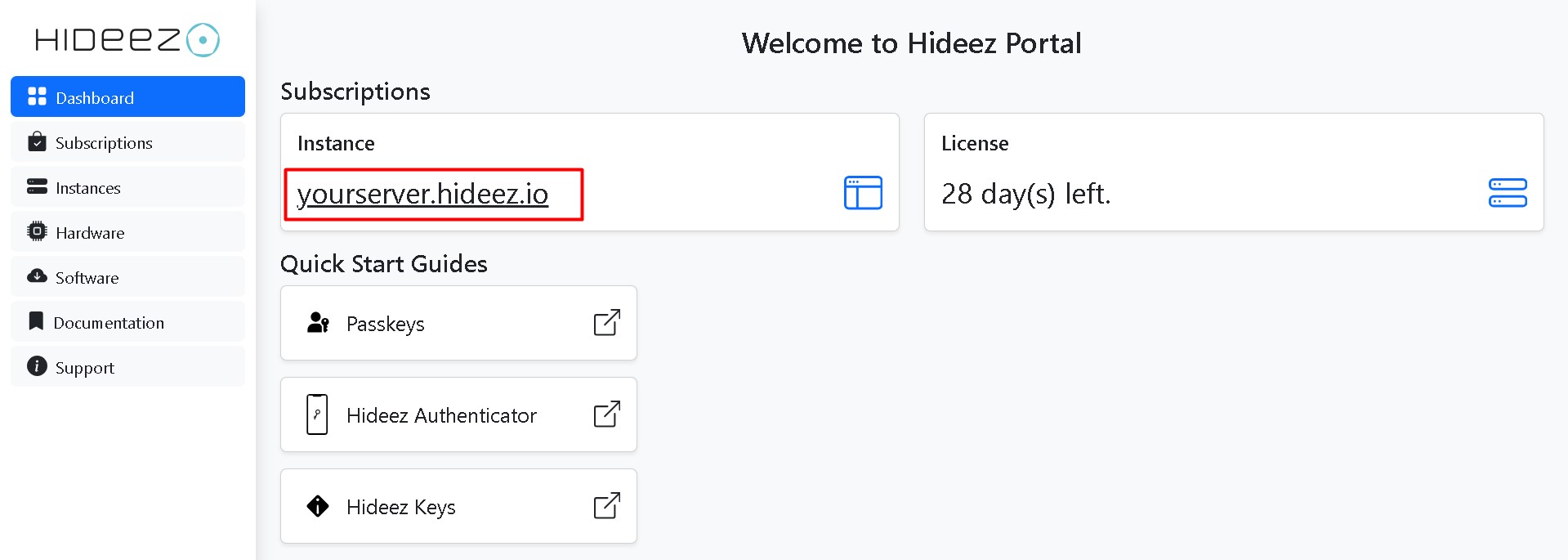Open the instance window icon
Image resolution: width=1568 pixels, height=560 pixels.
pyautogui.click(x=863, y=193)
